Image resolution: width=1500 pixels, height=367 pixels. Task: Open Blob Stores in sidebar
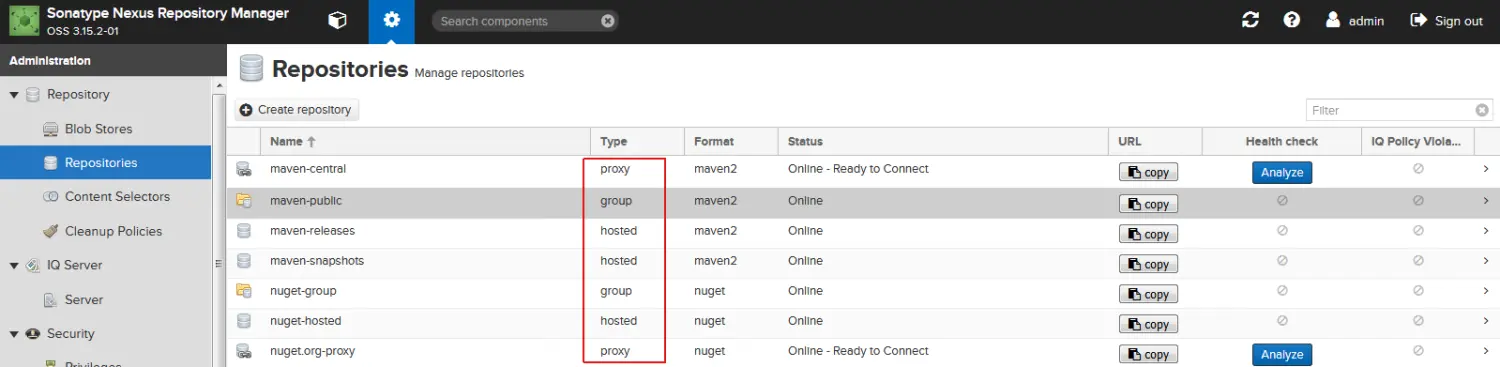(98, 129)
